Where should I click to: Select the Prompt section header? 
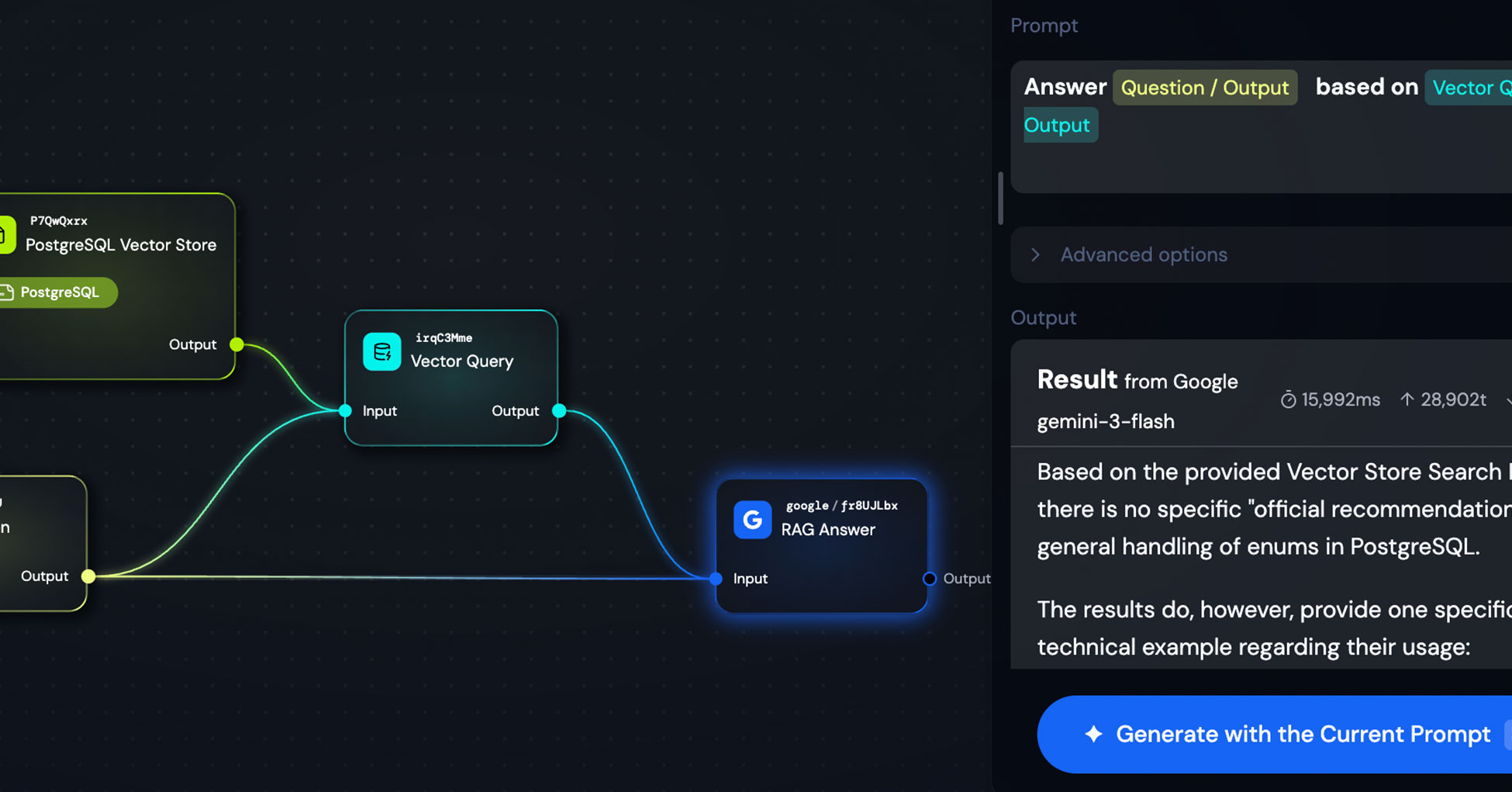click(1044, 26)
